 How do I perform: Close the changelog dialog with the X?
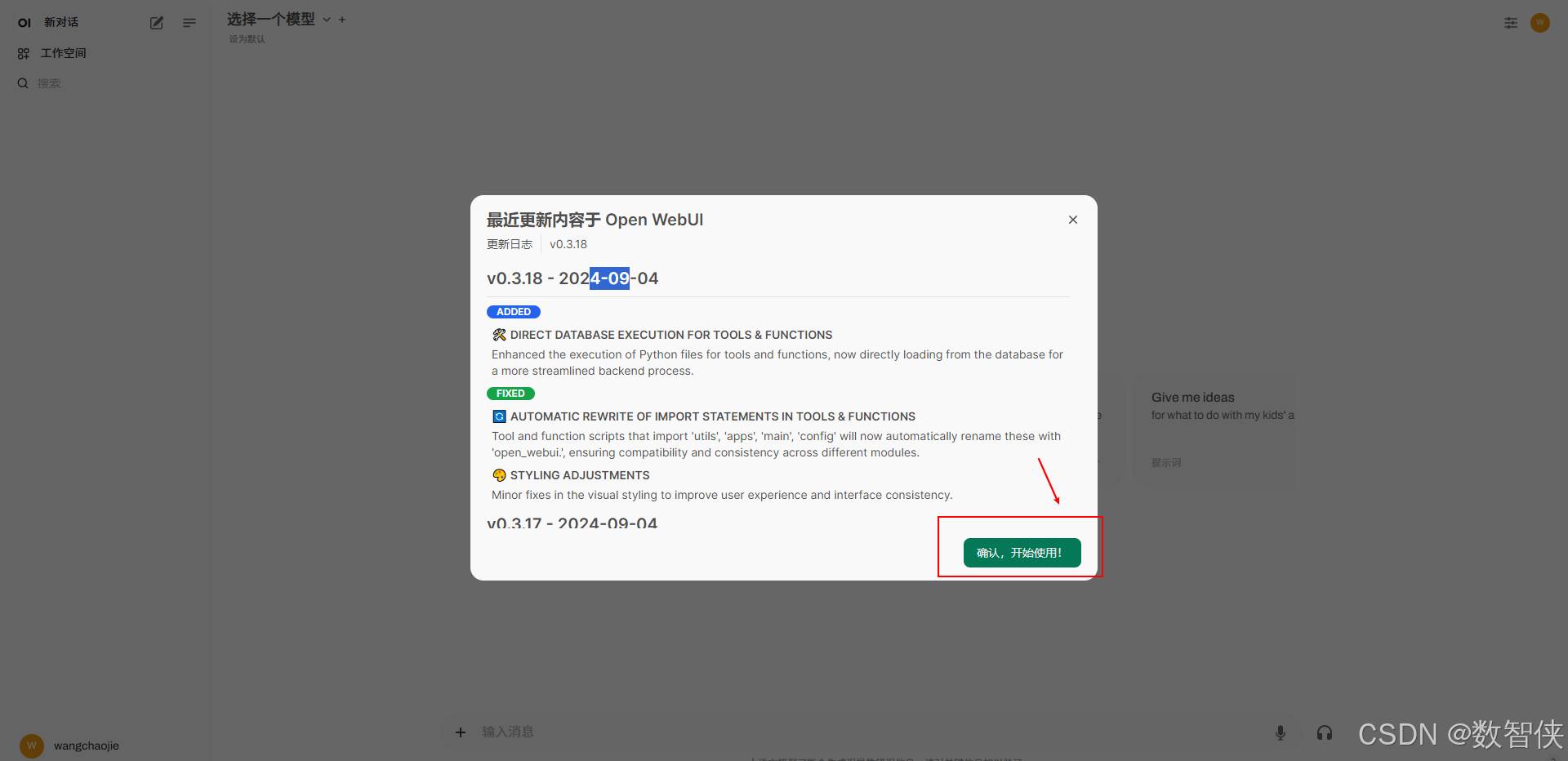1073,220
